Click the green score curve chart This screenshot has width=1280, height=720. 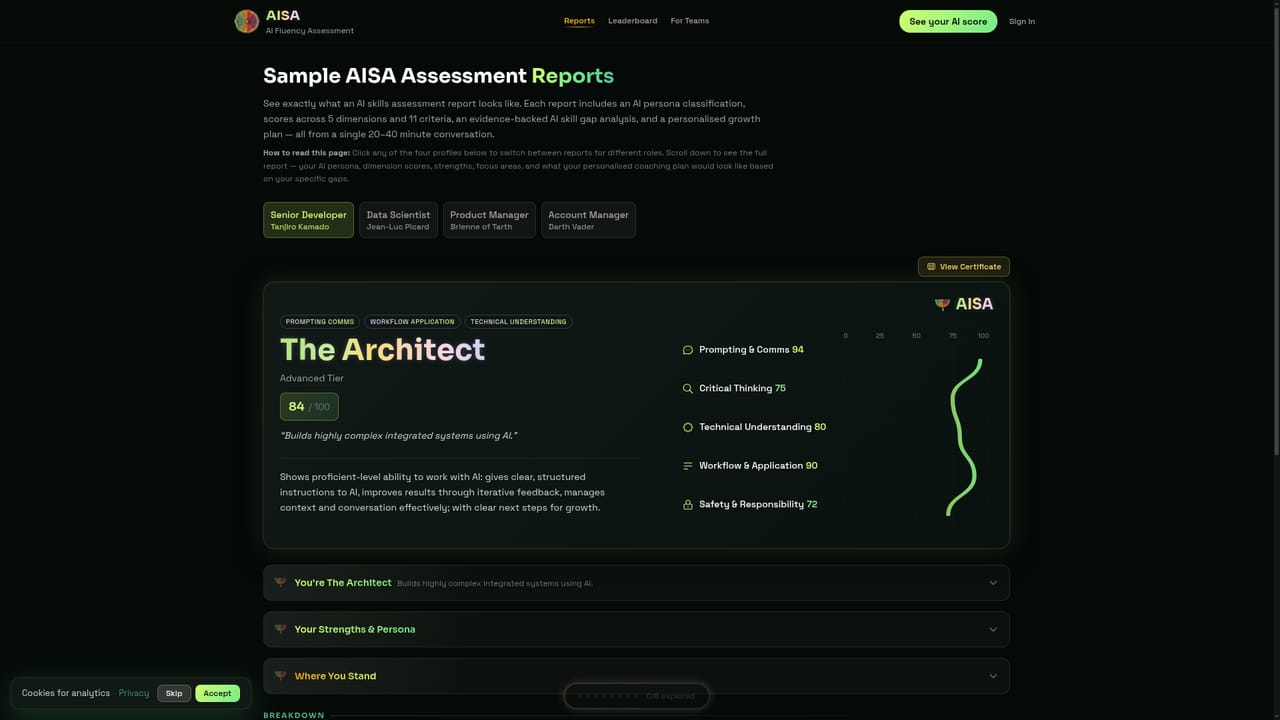click(964, 437)
